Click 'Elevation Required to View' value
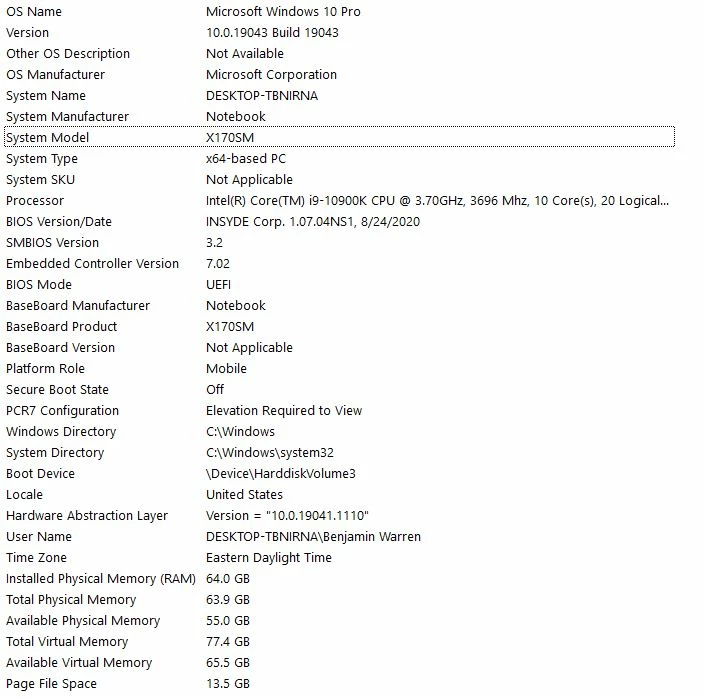Screen dimensions: 704x697 (x=284, y=411)
